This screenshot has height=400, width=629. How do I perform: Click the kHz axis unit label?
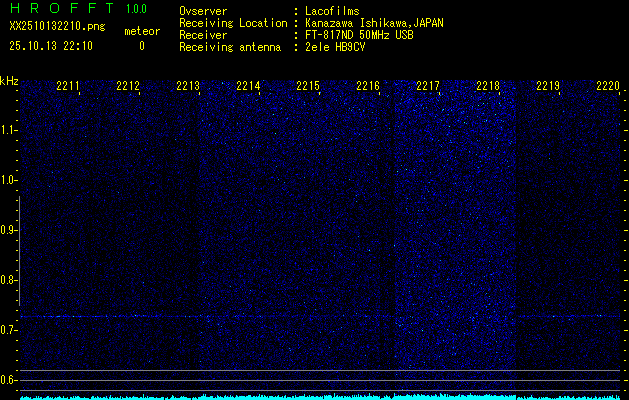point(9,80)
